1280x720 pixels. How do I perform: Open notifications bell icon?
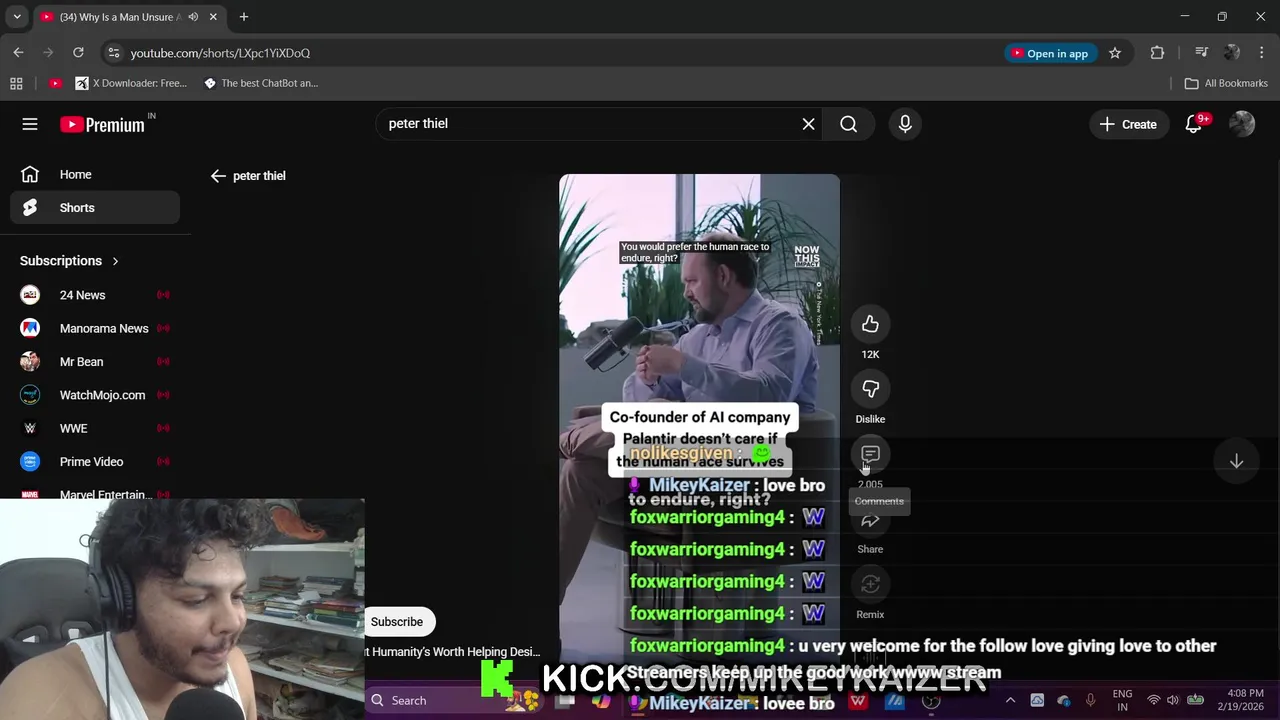(1194, 124)
